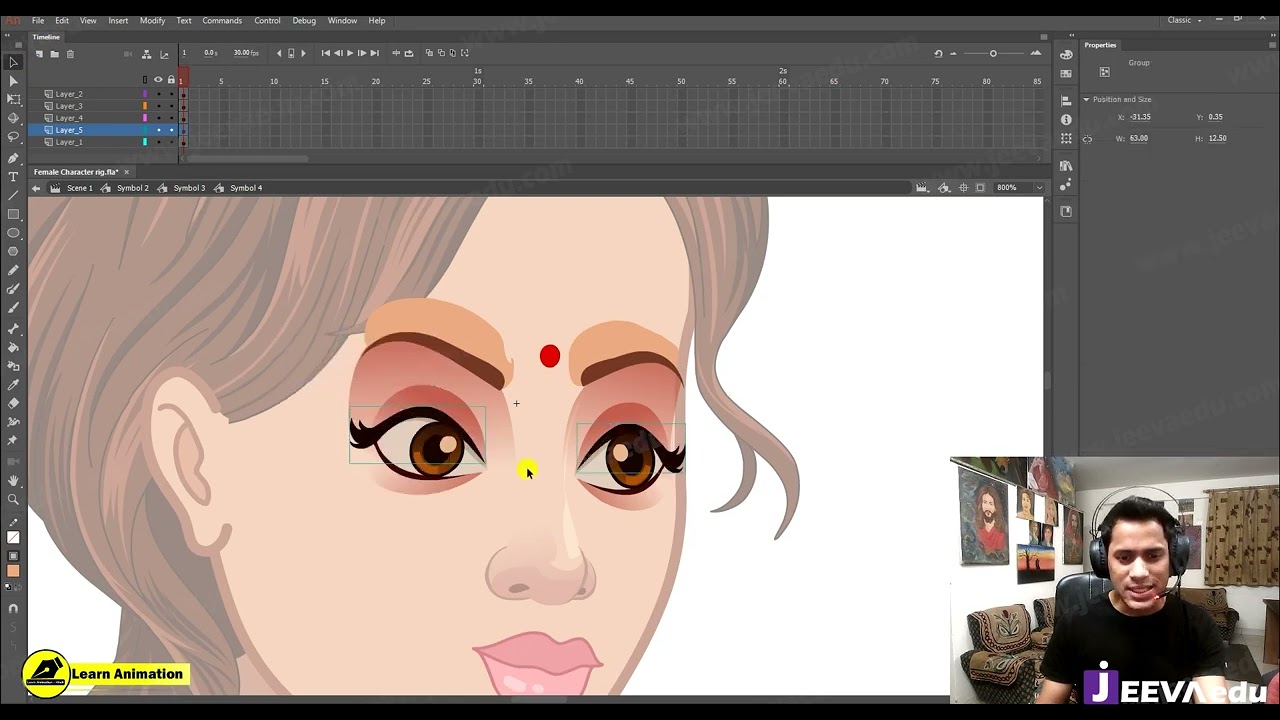This screenshot has height=720, width=1280.
Task: Delete layer with trash icon
Action: coord(70,54)
